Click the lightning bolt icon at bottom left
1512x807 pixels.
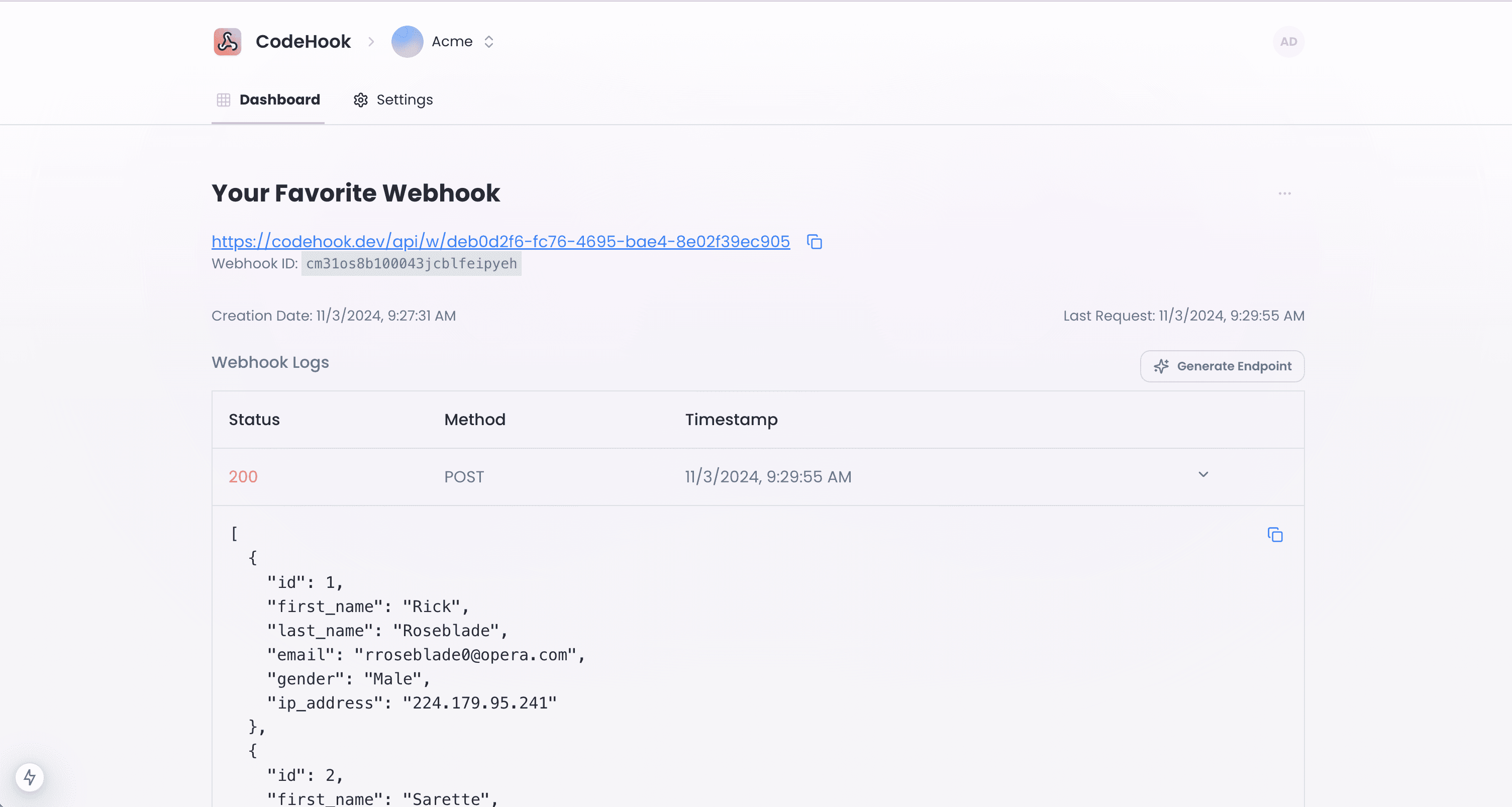tap(30, 777)
